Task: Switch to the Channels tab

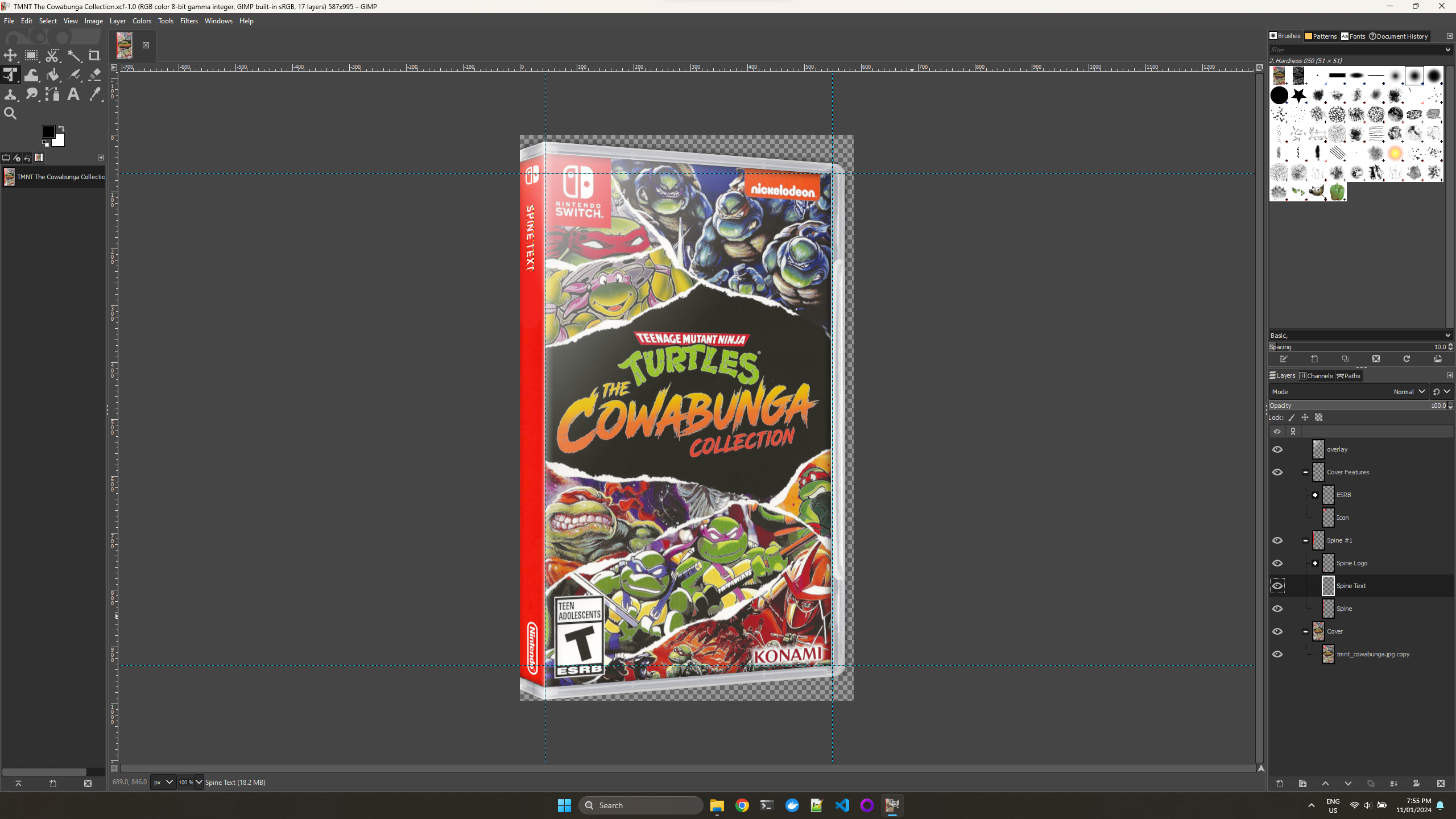Action: click(x=1316, y=376)
